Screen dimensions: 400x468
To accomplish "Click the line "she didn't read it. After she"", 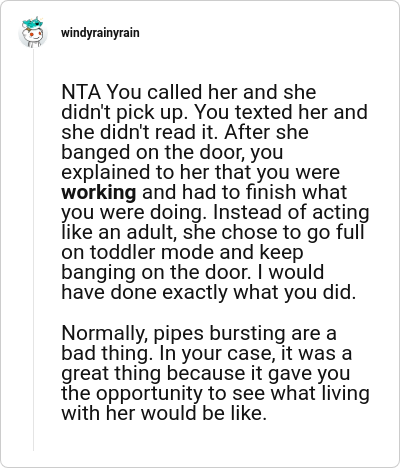I will (x=185, y=132).
